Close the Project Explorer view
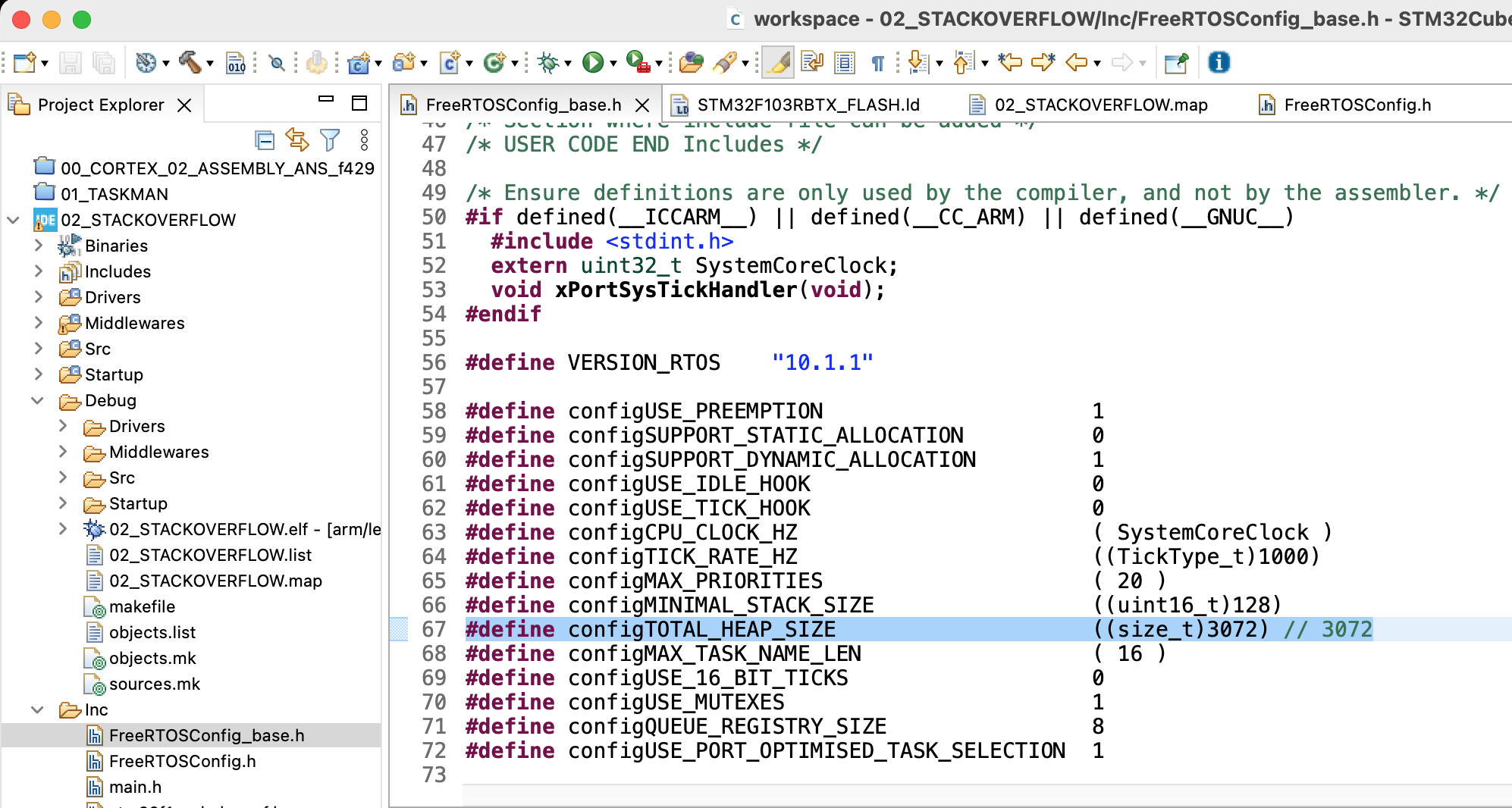Viewport: 1512px width, 808px height. (184, 105)
